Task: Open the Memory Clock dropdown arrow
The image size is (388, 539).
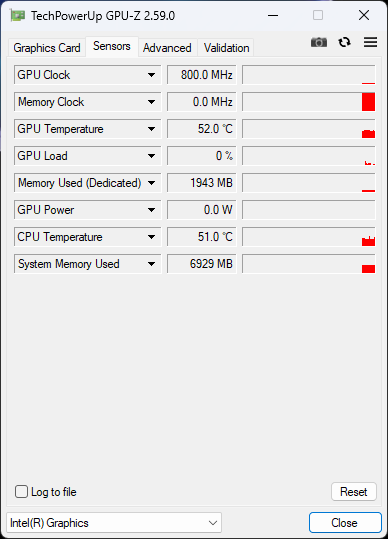Action: click(x=151, y=102)
